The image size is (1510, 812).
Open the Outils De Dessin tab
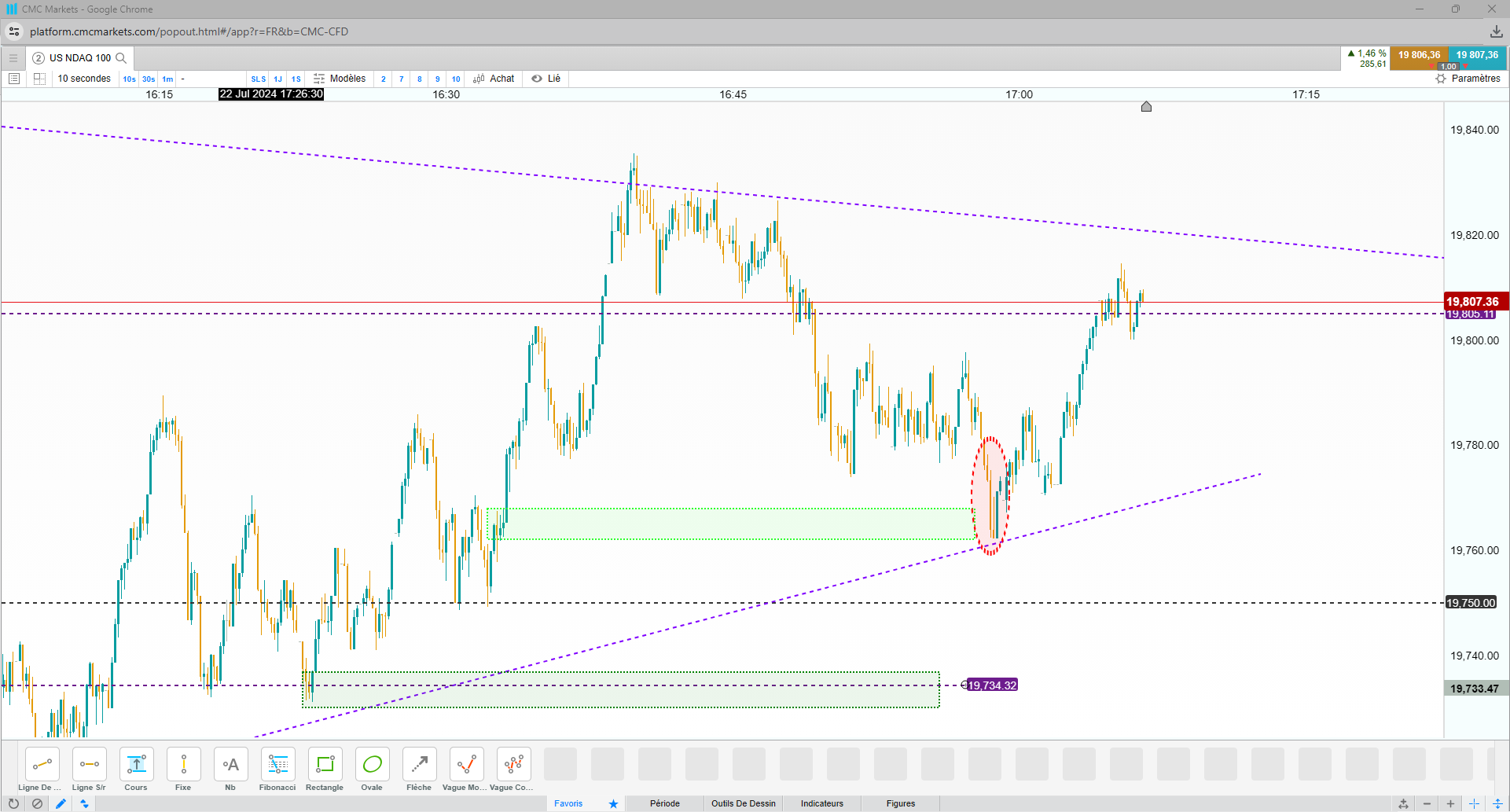click(743, 803)
